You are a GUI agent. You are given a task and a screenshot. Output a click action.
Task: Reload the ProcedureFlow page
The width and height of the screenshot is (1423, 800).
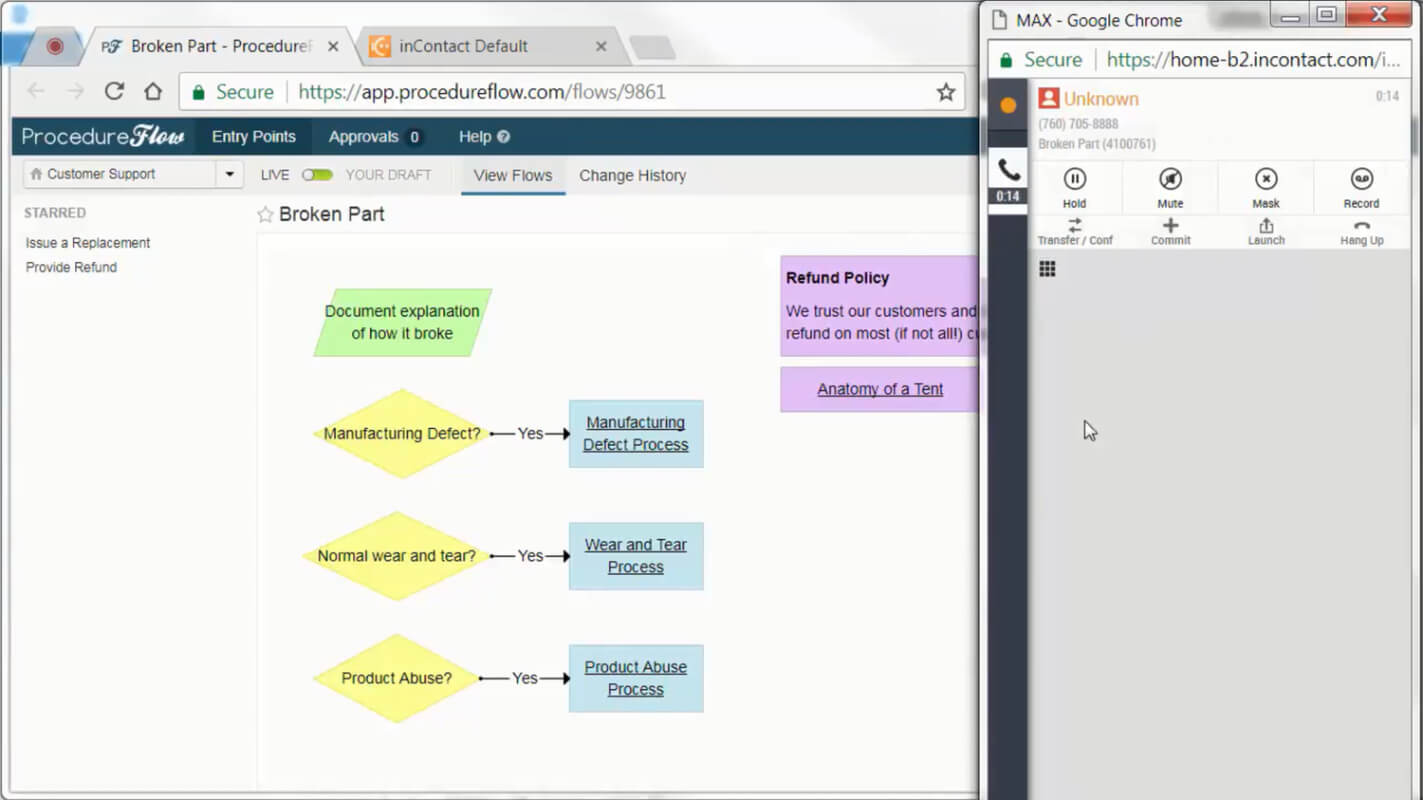pos(114,92)
